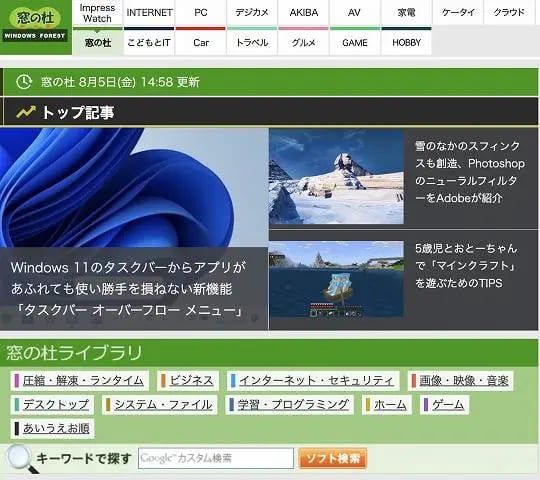Image resolution: width=540 pixels, height=480 pixels.
Task: Open the マインクラフト TIPS article headline
Action: [x=466, y=265]
